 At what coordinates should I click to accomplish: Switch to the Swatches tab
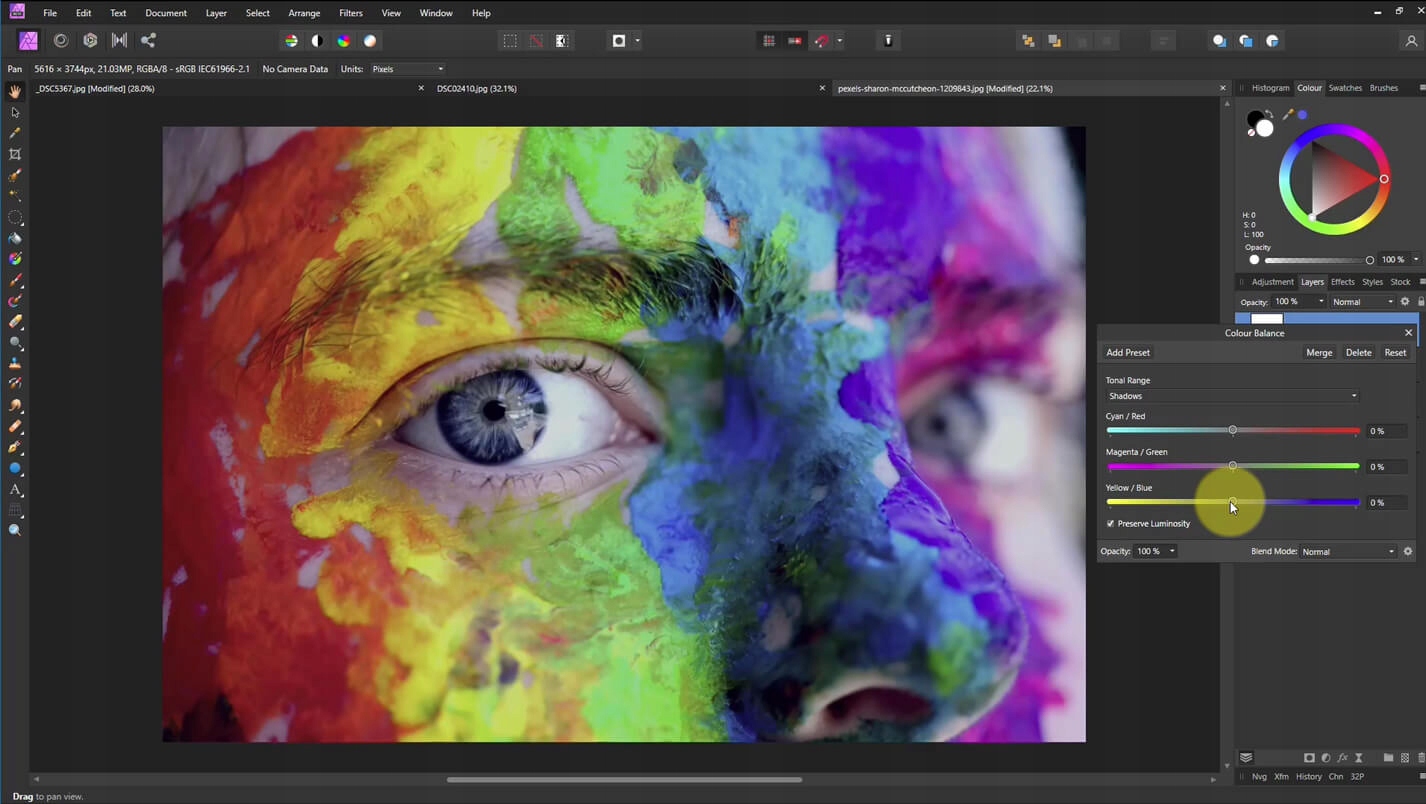click(1344, 88)
